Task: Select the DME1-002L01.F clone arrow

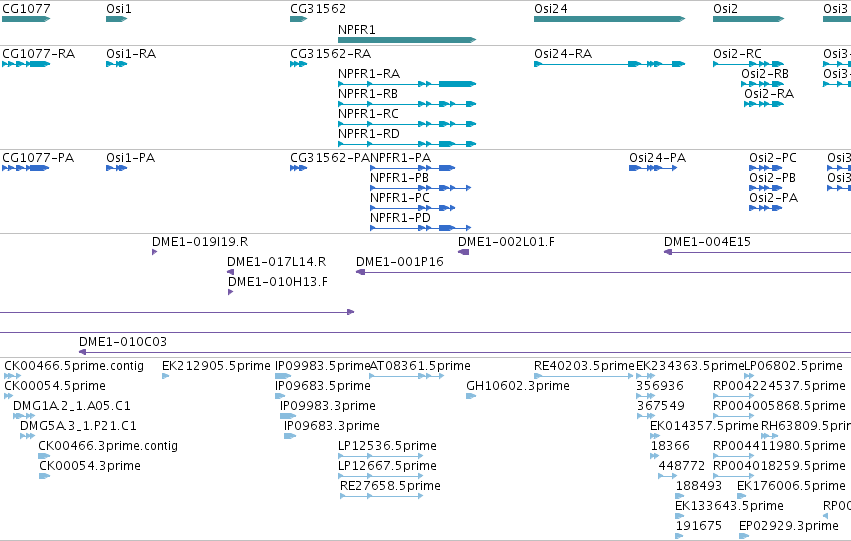Action: tap(463, 252)
